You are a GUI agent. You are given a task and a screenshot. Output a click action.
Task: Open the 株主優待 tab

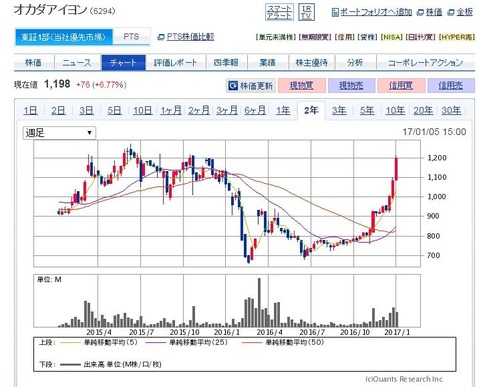(x=312, y=63)
